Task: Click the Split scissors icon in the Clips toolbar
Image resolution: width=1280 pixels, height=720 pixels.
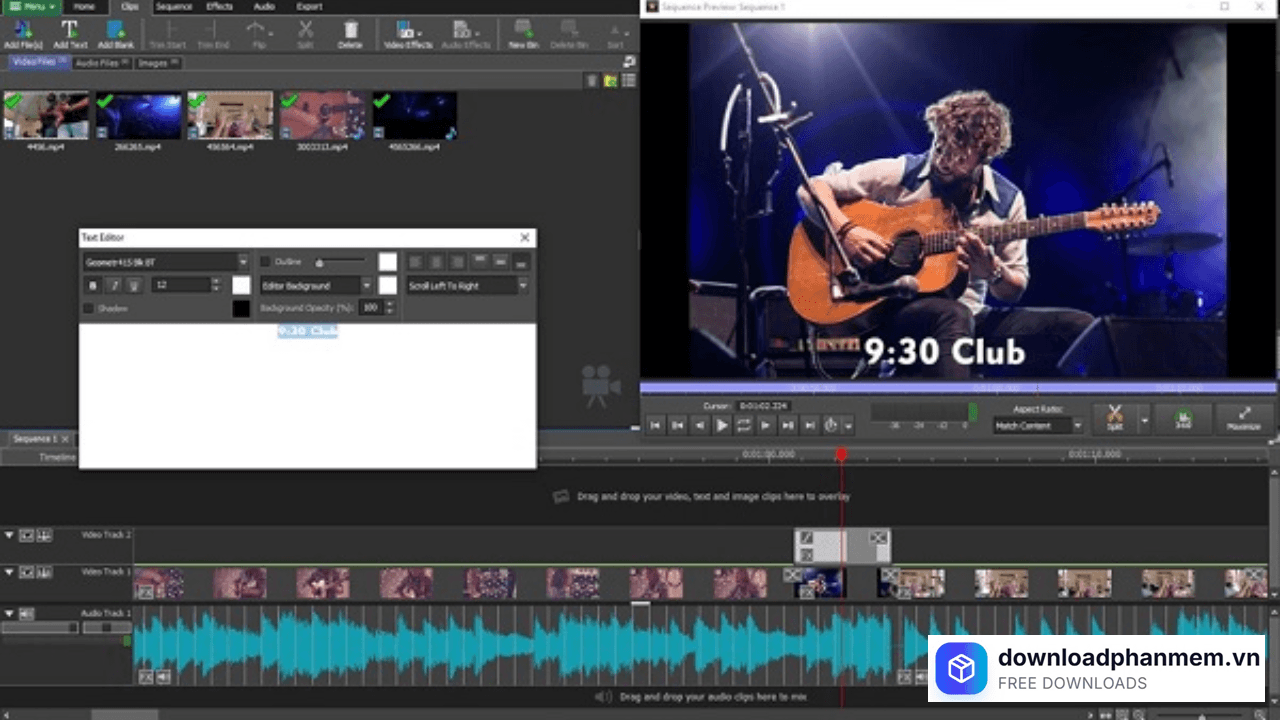Action: (305, 34)
